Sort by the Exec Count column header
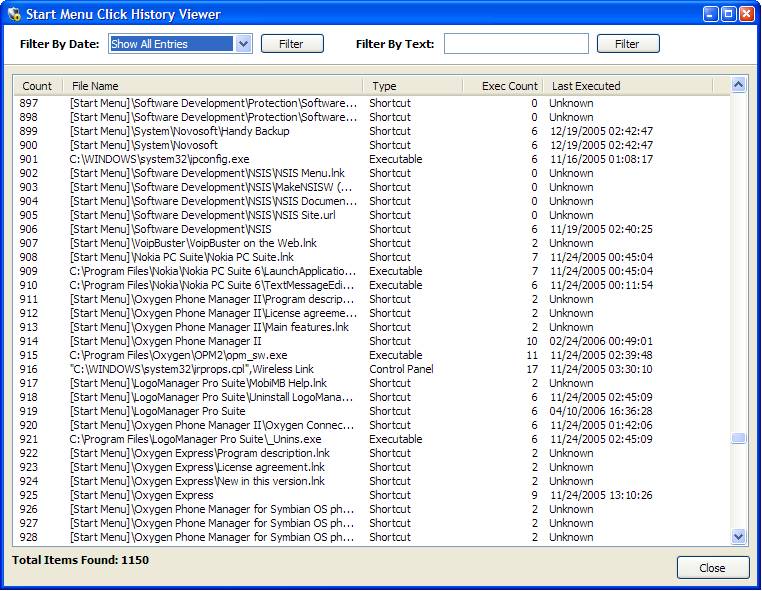The height and width of the screenshot is (591, 762). [503, 86]
